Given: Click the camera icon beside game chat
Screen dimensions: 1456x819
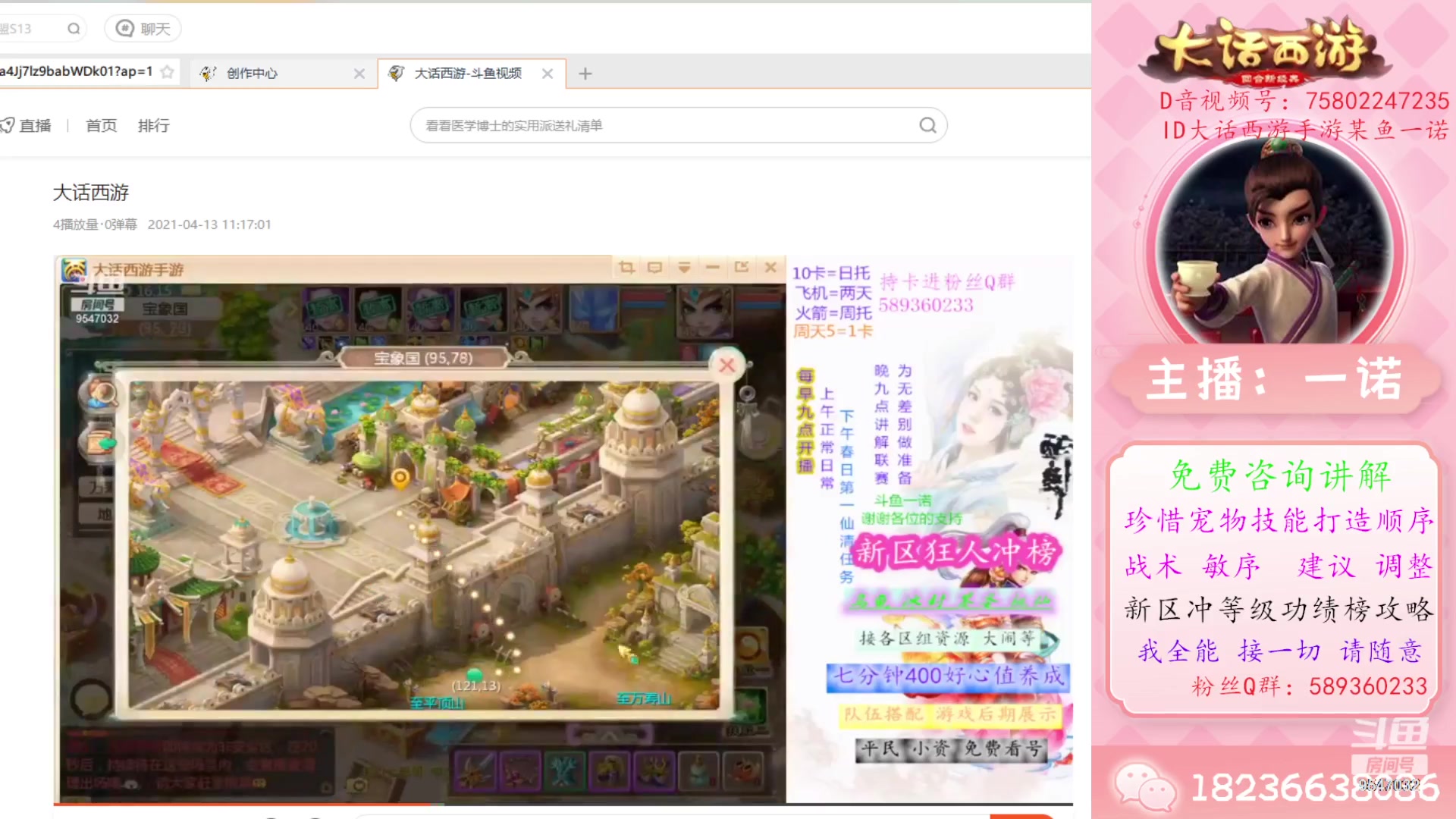Looking at the screenshot, I should tap(359, 785).
